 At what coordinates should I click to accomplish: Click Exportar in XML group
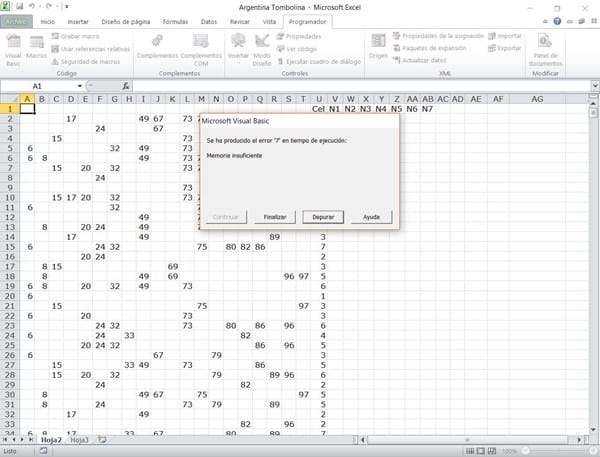tap(505, 48)
